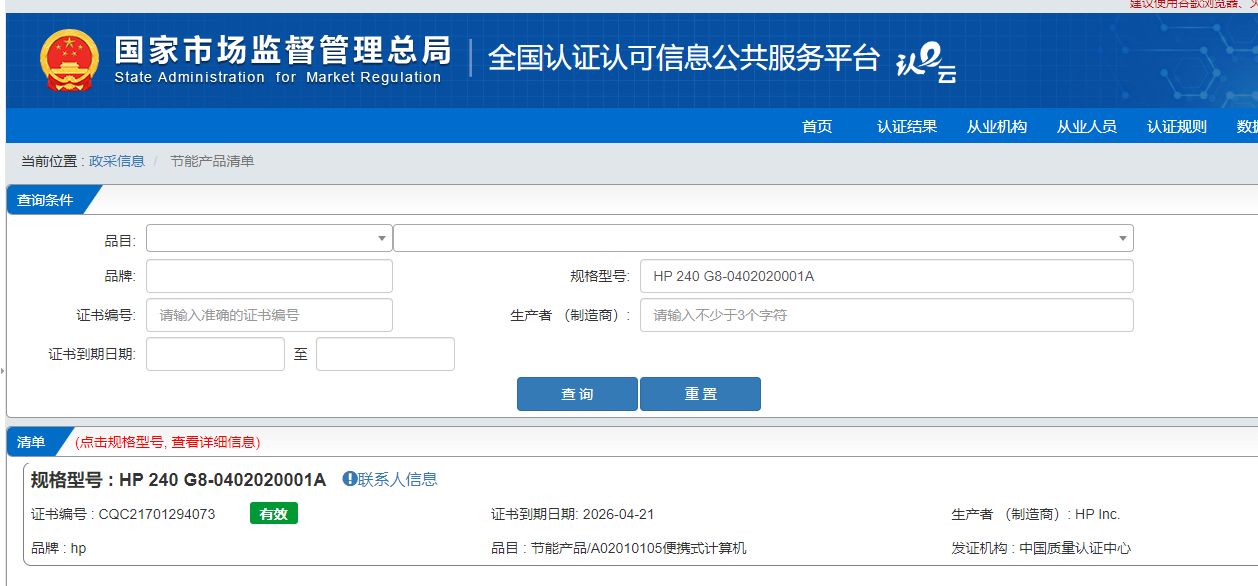This screenshot has width=1258, height=586.
Task: Focus the 规格型号 input field
Action: [x=887, y=276]
